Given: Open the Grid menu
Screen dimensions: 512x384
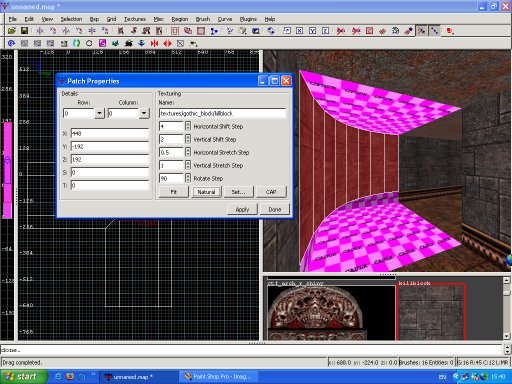Looking at the screenshot, I should pos(111,19).
